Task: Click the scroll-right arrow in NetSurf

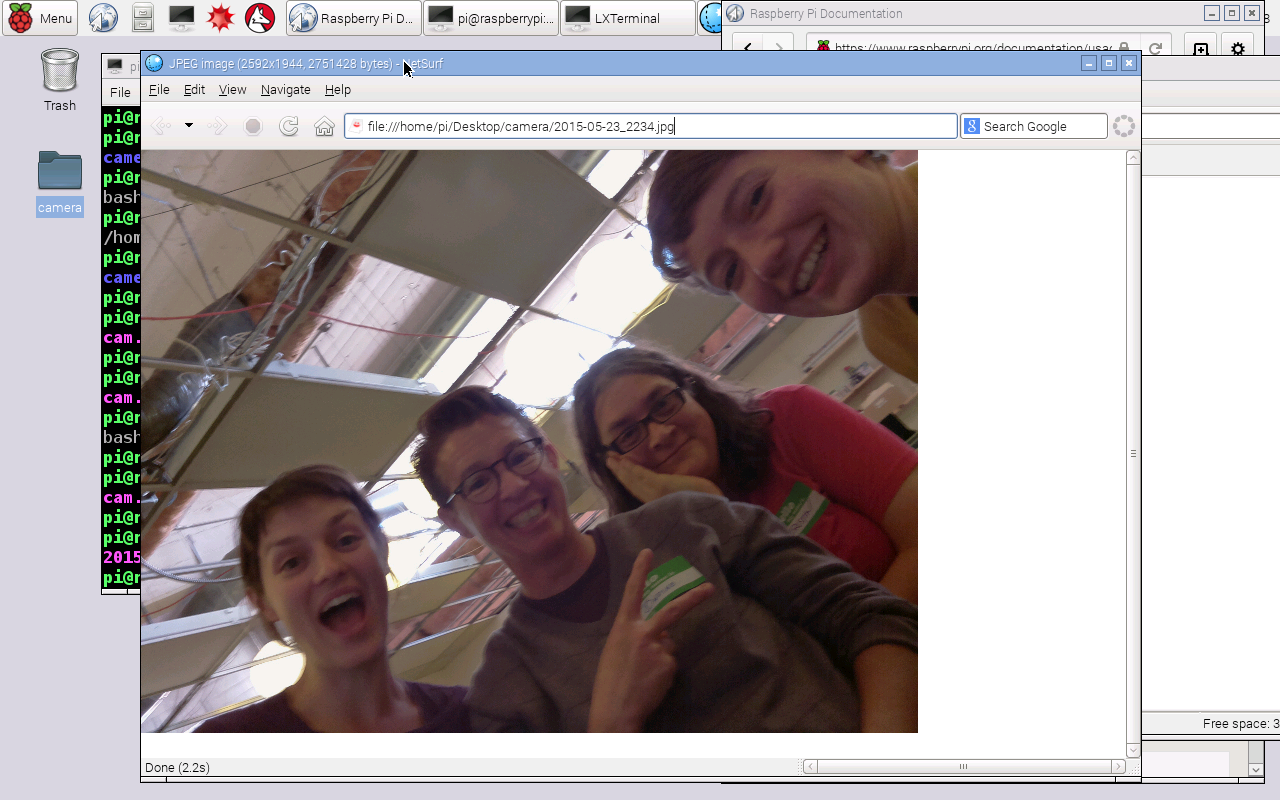Action: click(1118, 767)
